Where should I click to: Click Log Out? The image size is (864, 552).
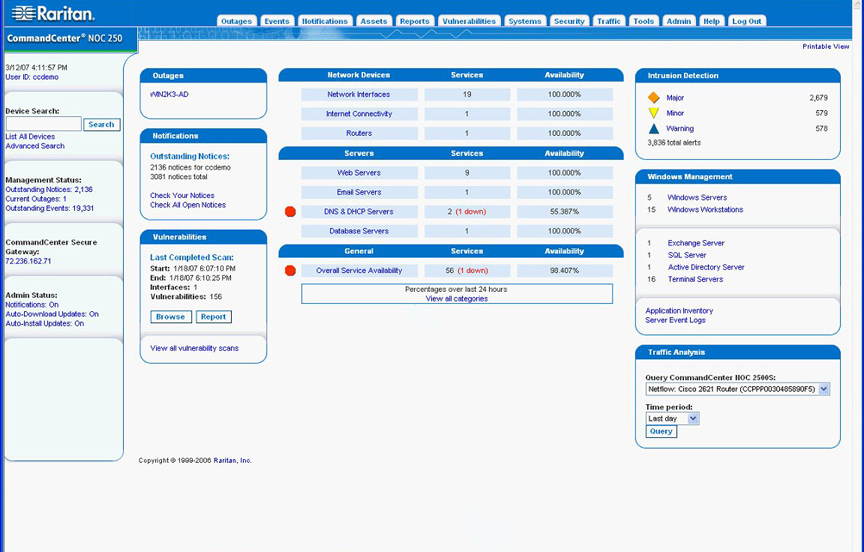(747, 21)
